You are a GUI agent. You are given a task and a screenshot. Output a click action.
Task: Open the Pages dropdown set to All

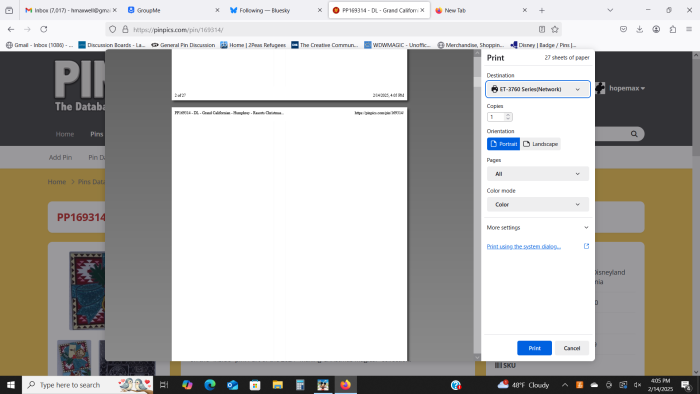click(538, 174)
